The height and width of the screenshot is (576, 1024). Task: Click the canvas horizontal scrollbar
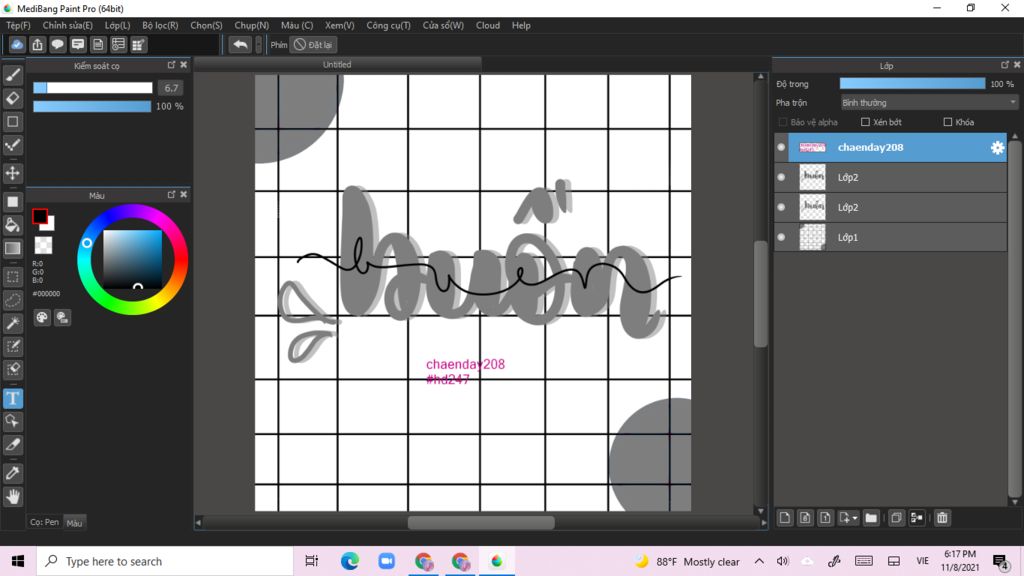481,522
